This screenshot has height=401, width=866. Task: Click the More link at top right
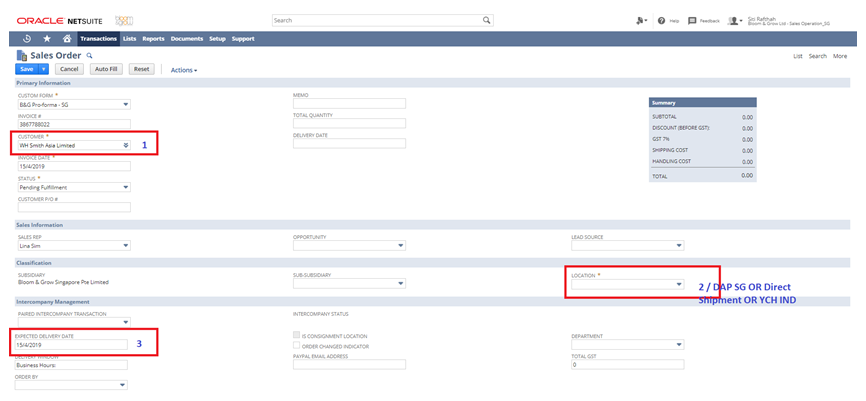[x=840, y=56]
